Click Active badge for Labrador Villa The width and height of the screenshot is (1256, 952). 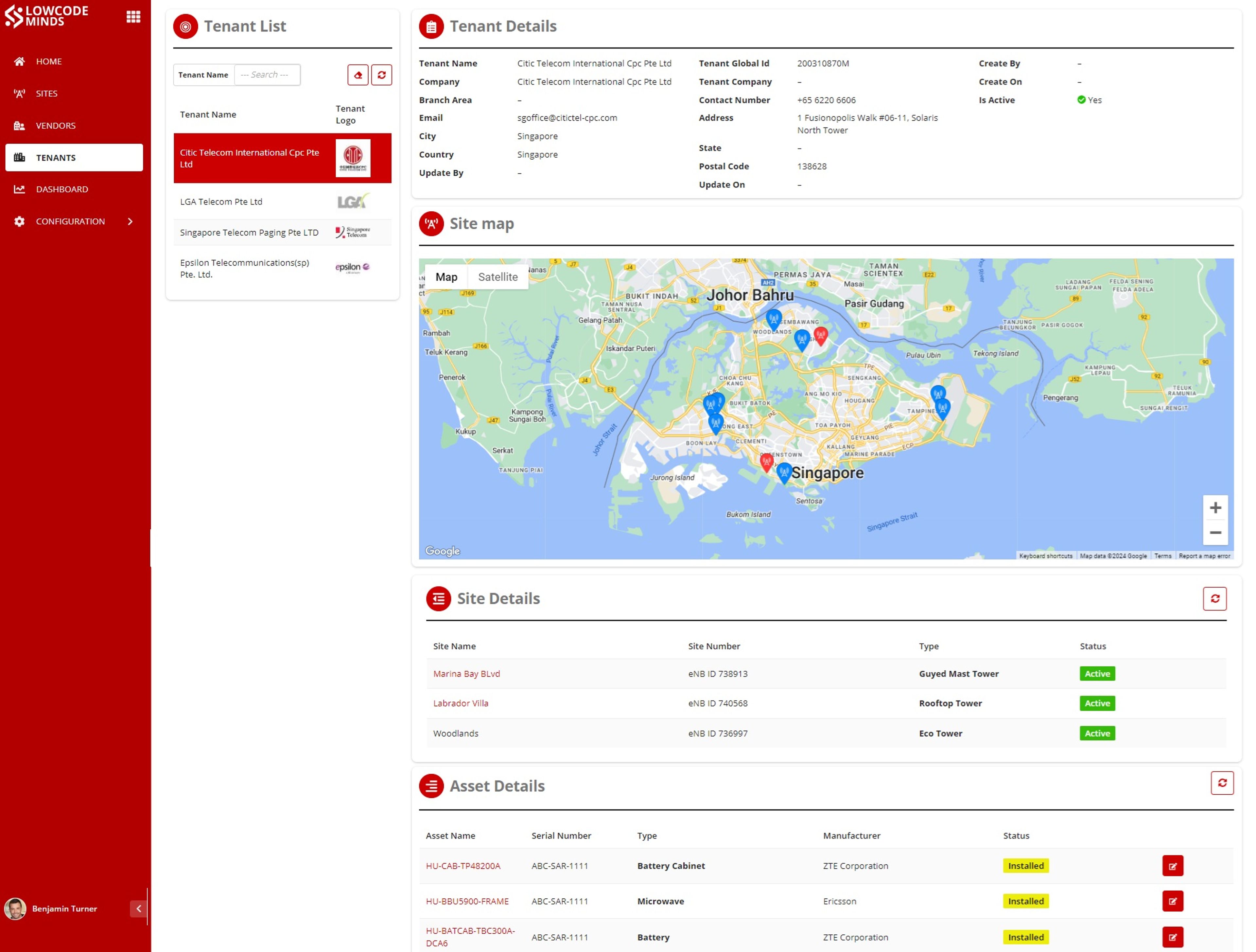point(1097,704)
